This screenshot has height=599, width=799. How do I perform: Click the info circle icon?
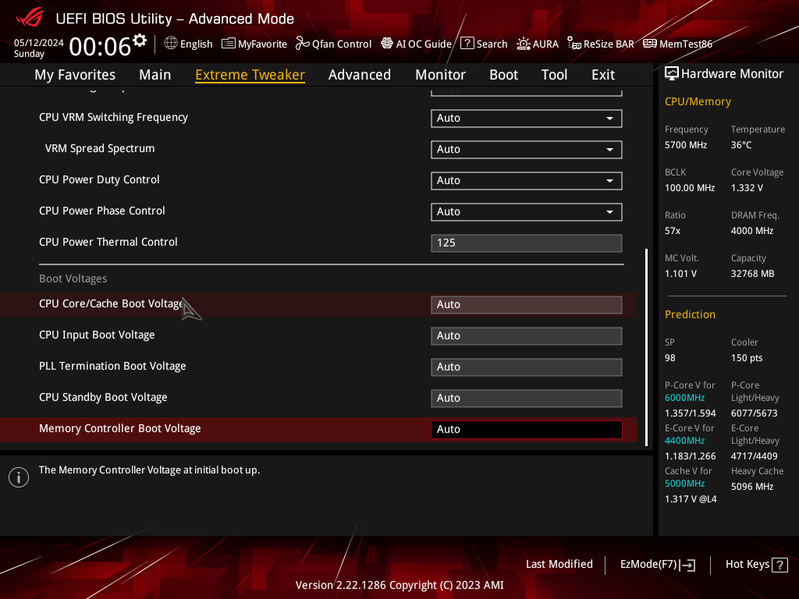click(x=19, y=477)
